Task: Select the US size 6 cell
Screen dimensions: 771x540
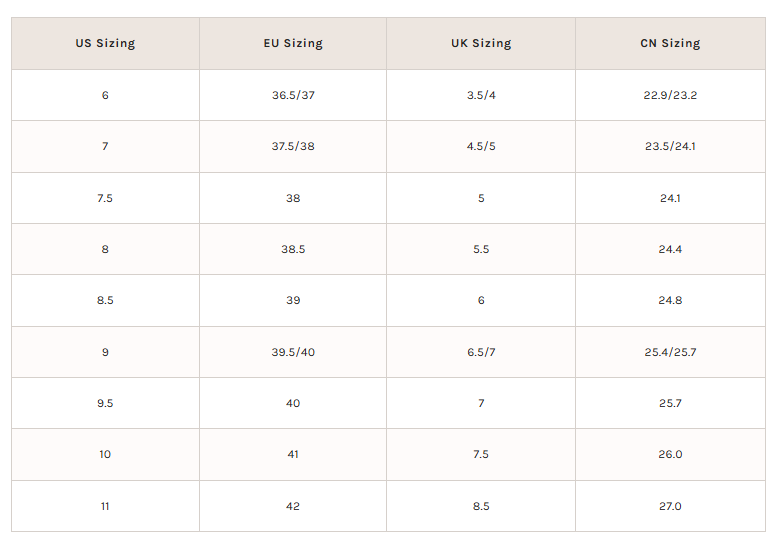Action: point(105,95)
